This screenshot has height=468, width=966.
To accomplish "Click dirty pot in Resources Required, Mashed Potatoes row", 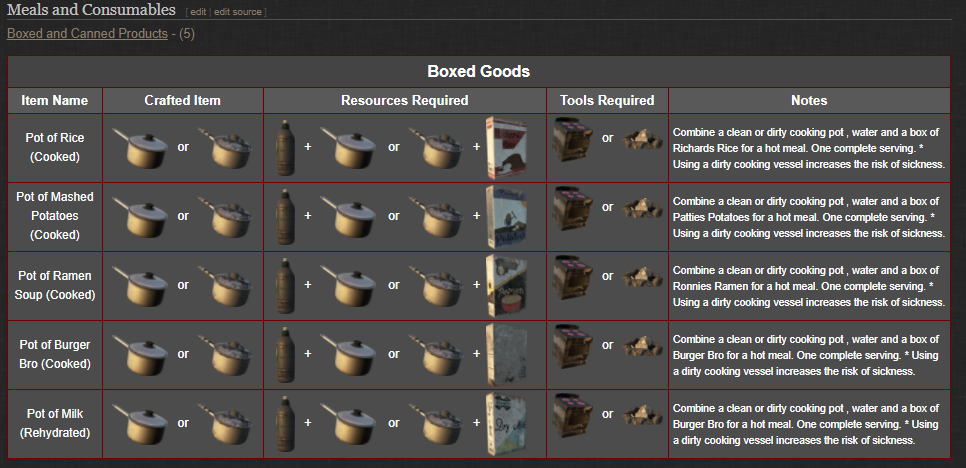I will click(x=436, y=217).
